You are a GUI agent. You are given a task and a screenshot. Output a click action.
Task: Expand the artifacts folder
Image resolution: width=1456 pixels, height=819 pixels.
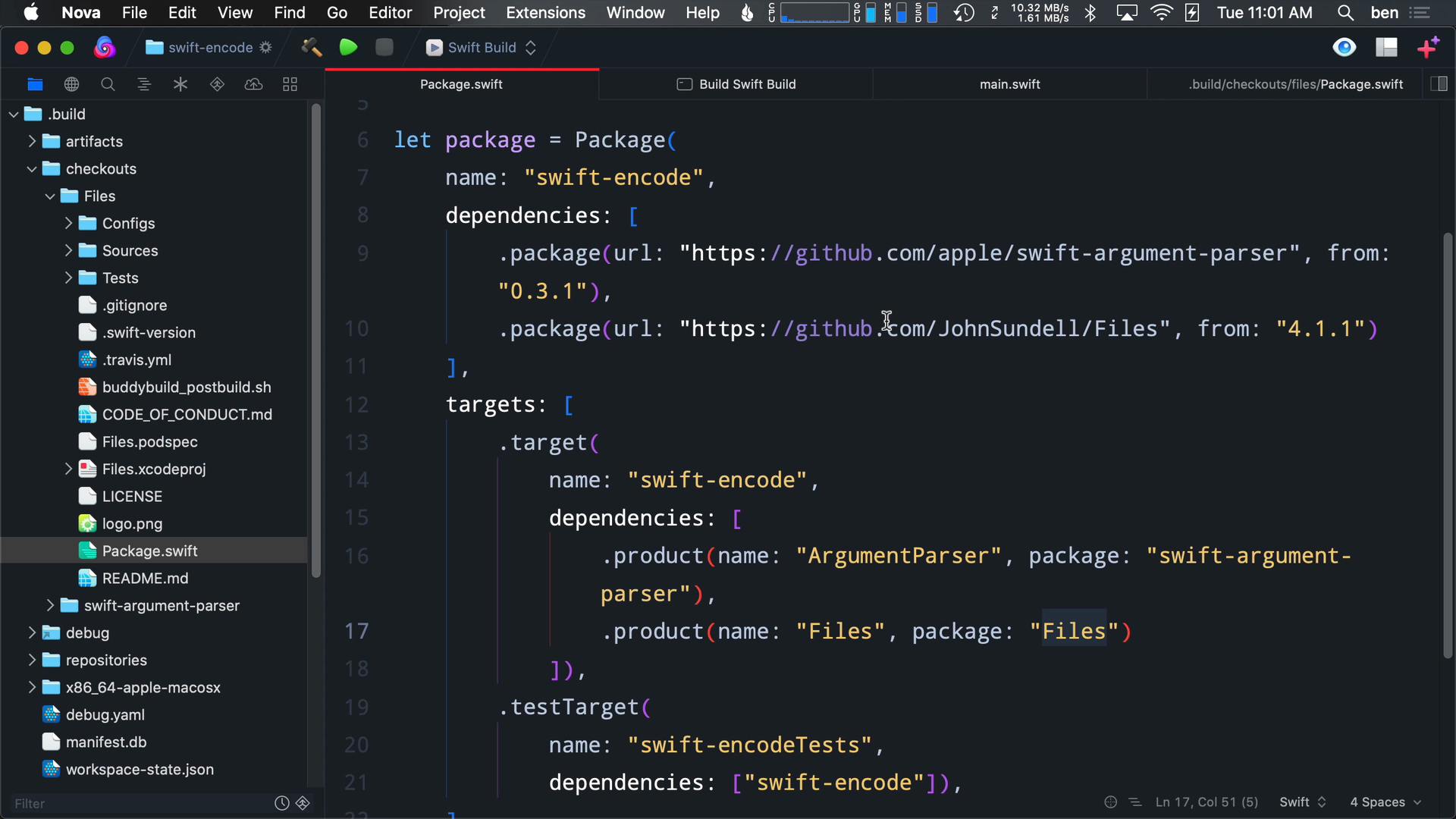click(x=32, y=141)
